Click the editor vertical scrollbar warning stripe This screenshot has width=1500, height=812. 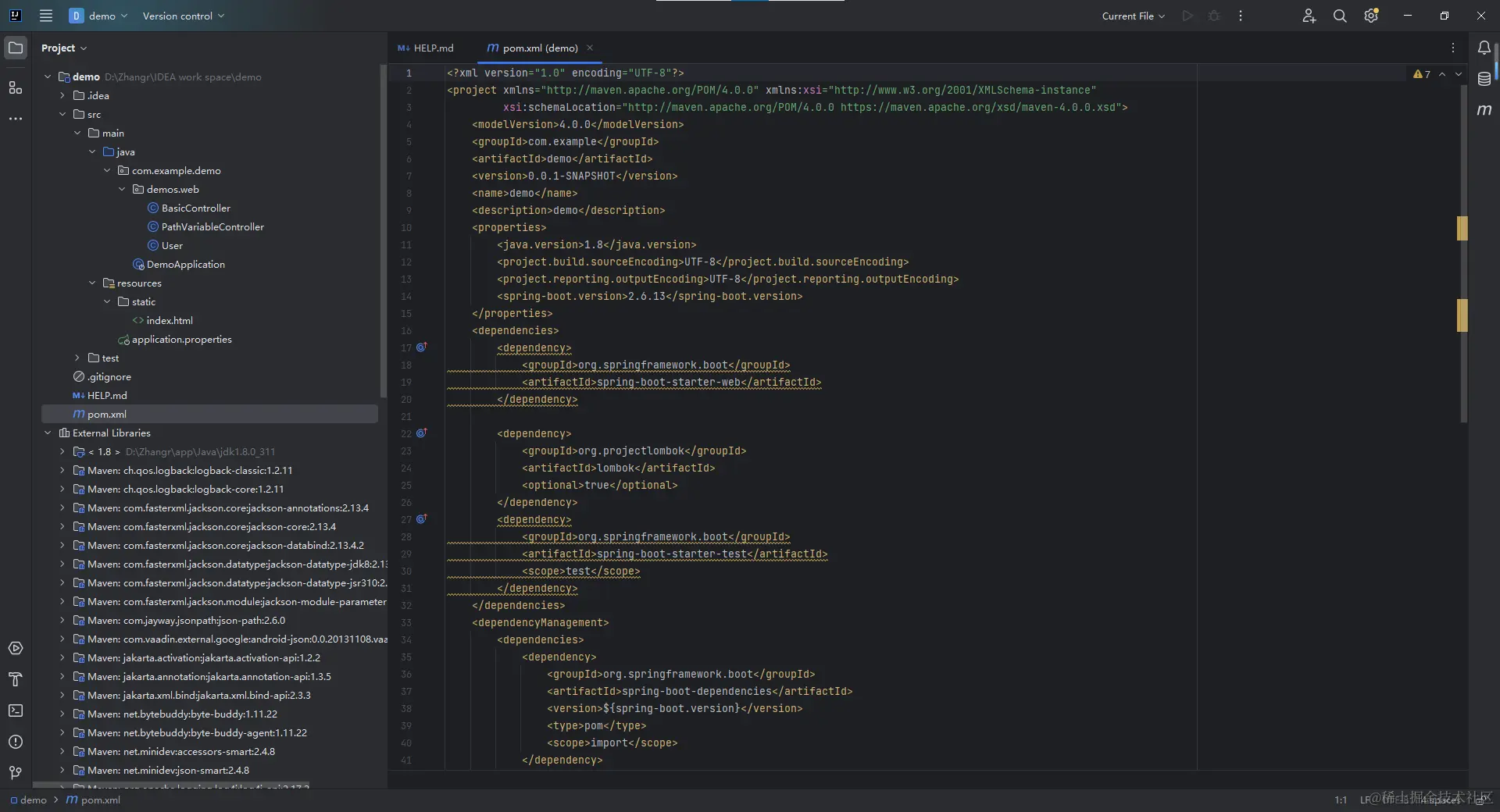click(x=1462, y=228)
